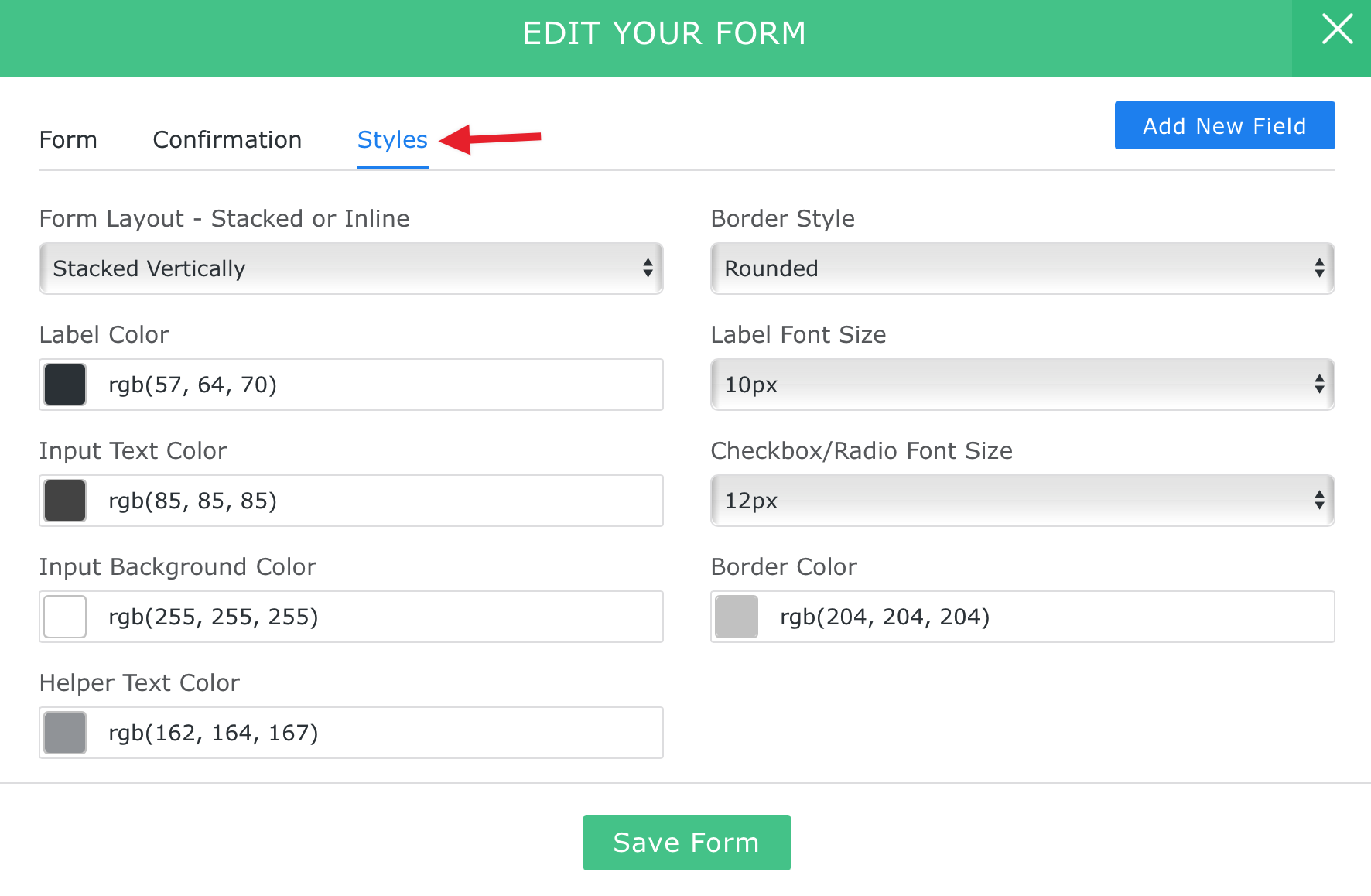Click the 'Border Color' label
The image size is (1371, 896).
785,567
